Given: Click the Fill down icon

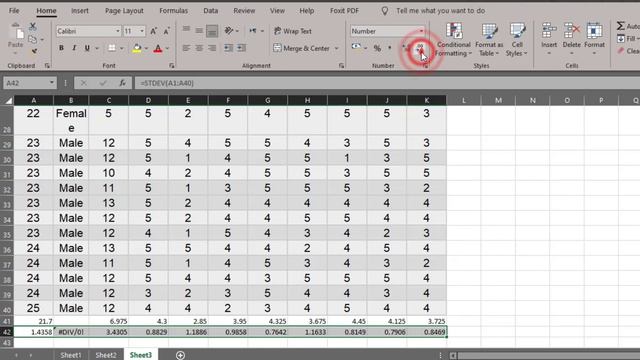Looking at the screenshot, I should [x=621, y=39].
